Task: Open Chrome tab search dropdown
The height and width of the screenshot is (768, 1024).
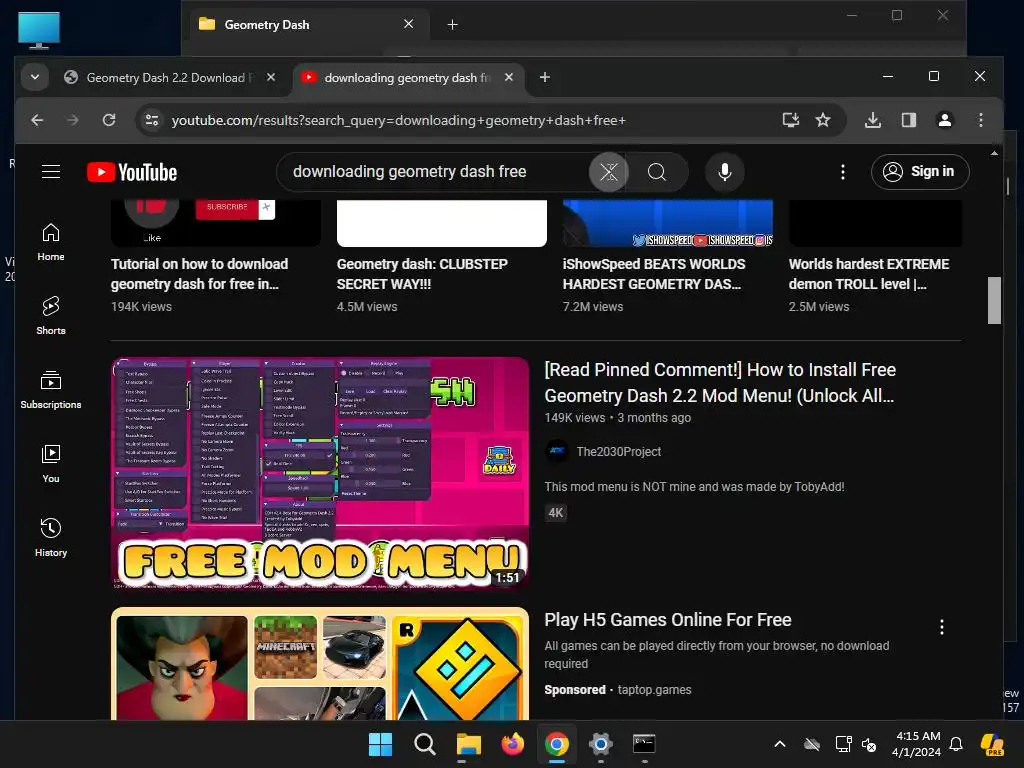Action: click(x=35, y=77)
